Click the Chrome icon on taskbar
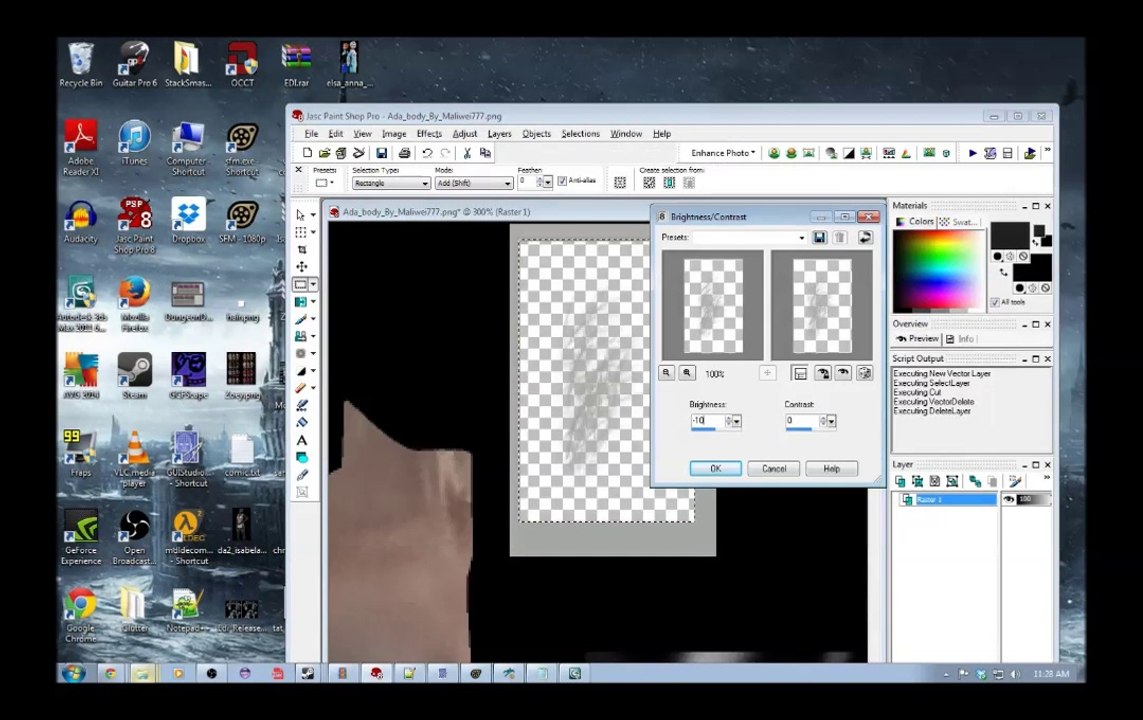Screen dimensions: 1143x720 [111, 673]
